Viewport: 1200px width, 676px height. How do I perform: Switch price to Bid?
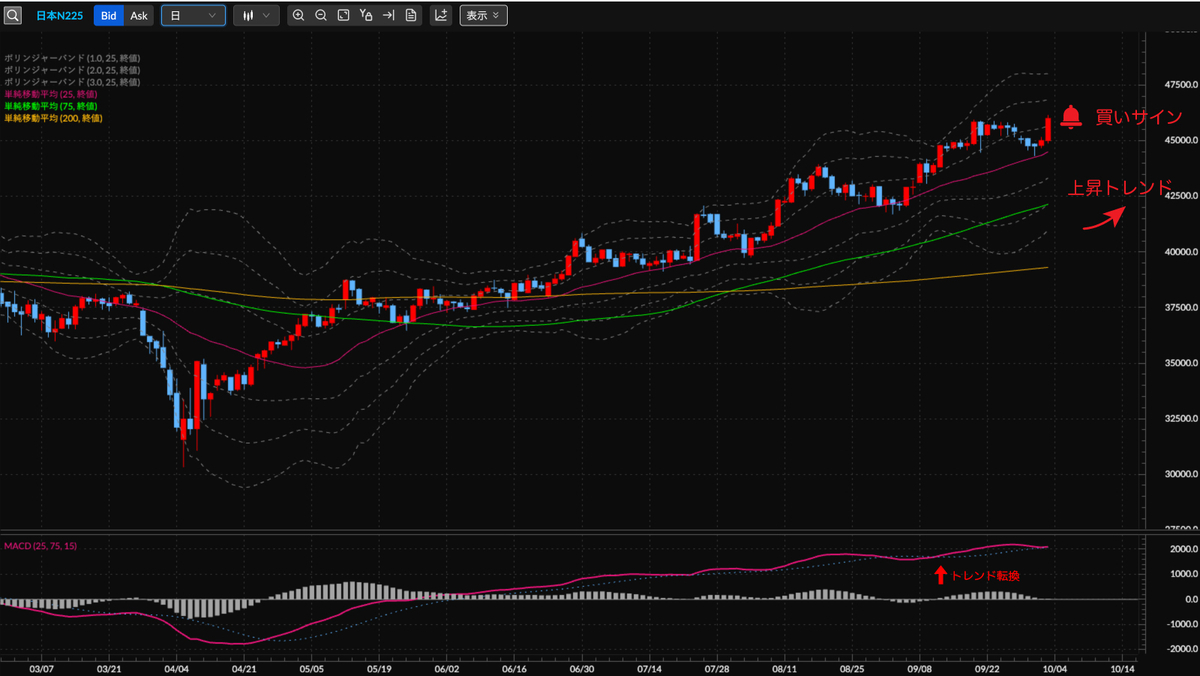click(108, 16)
